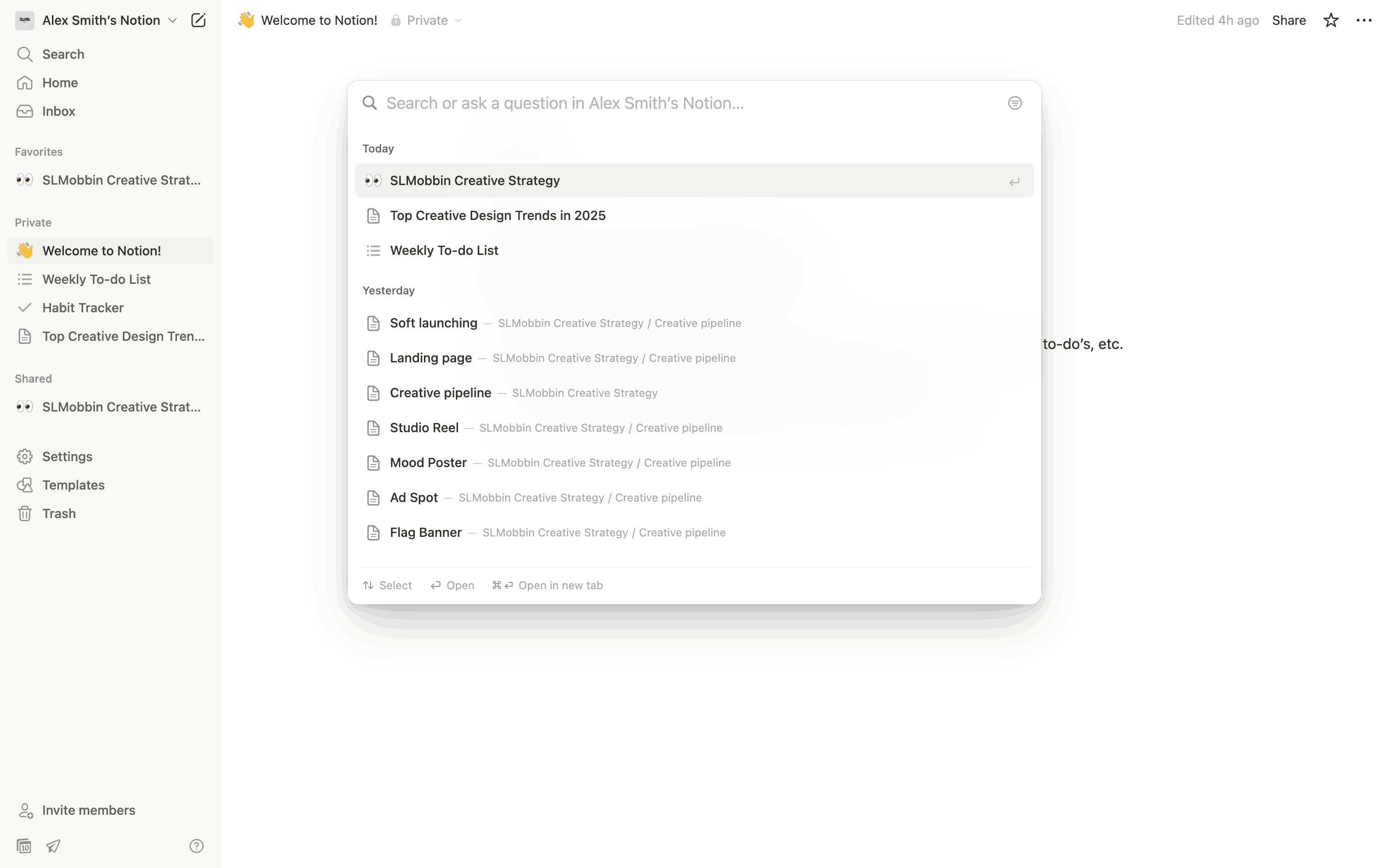The image size is (1389, 868).
Task: Open Templates from the sidebar
Action: (73, 485)
